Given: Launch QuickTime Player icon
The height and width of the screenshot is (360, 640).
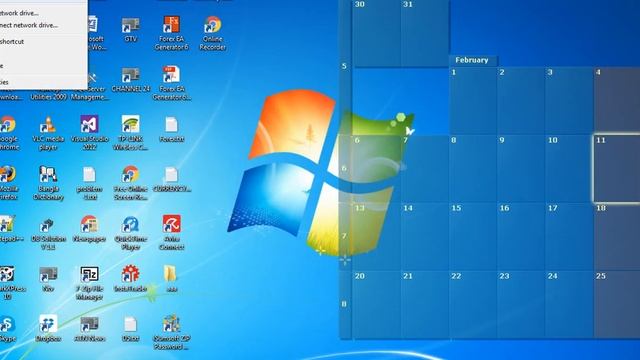Looking at the screenshot, I should pos(131,233).
